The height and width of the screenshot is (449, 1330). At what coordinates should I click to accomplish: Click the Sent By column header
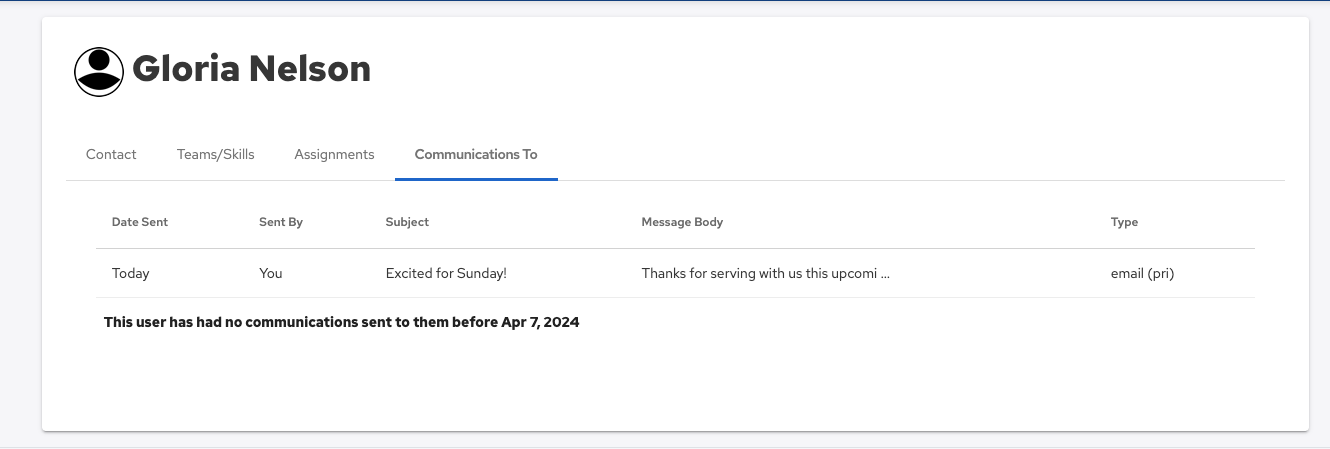click(x=281, y=222)
